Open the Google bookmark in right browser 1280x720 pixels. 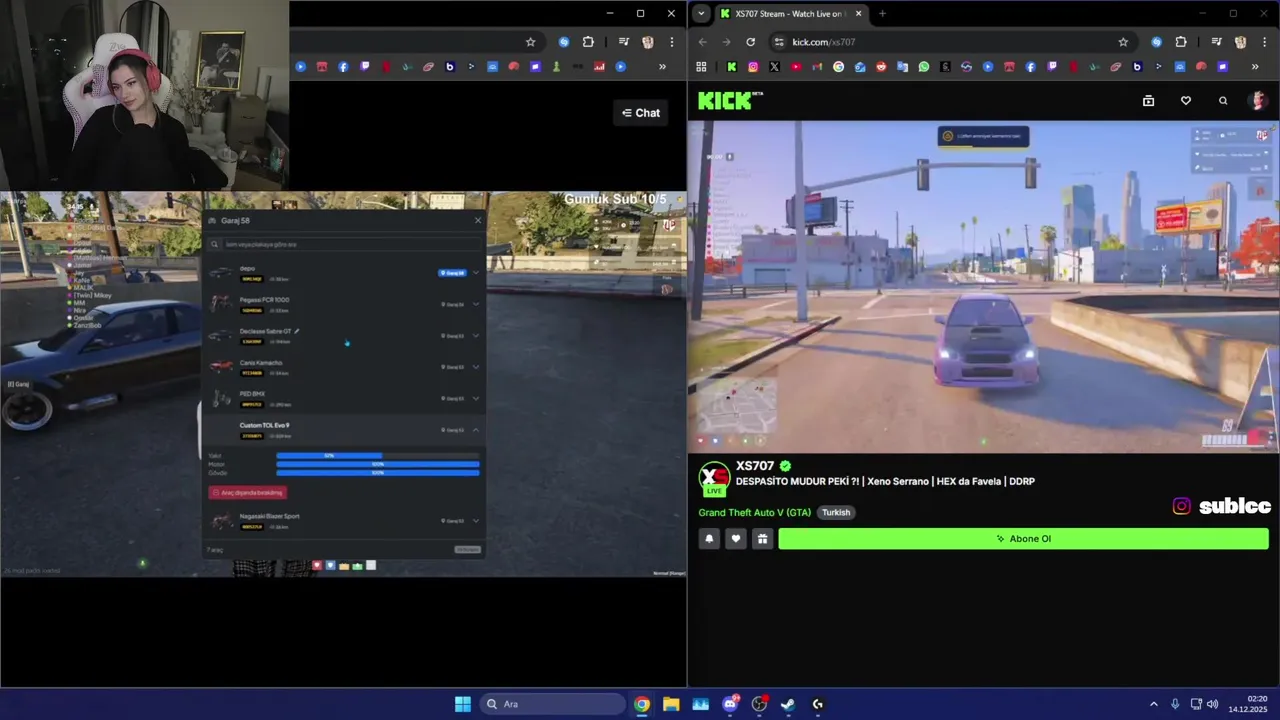pos(838,67)
